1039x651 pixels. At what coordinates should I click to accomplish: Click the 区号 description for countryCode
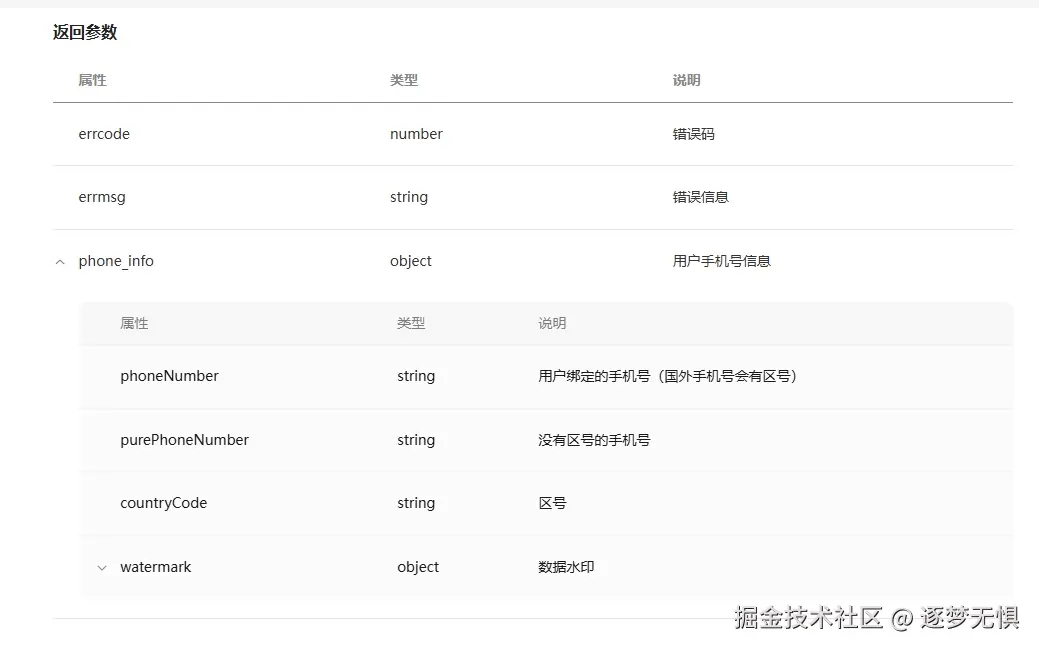552,503
